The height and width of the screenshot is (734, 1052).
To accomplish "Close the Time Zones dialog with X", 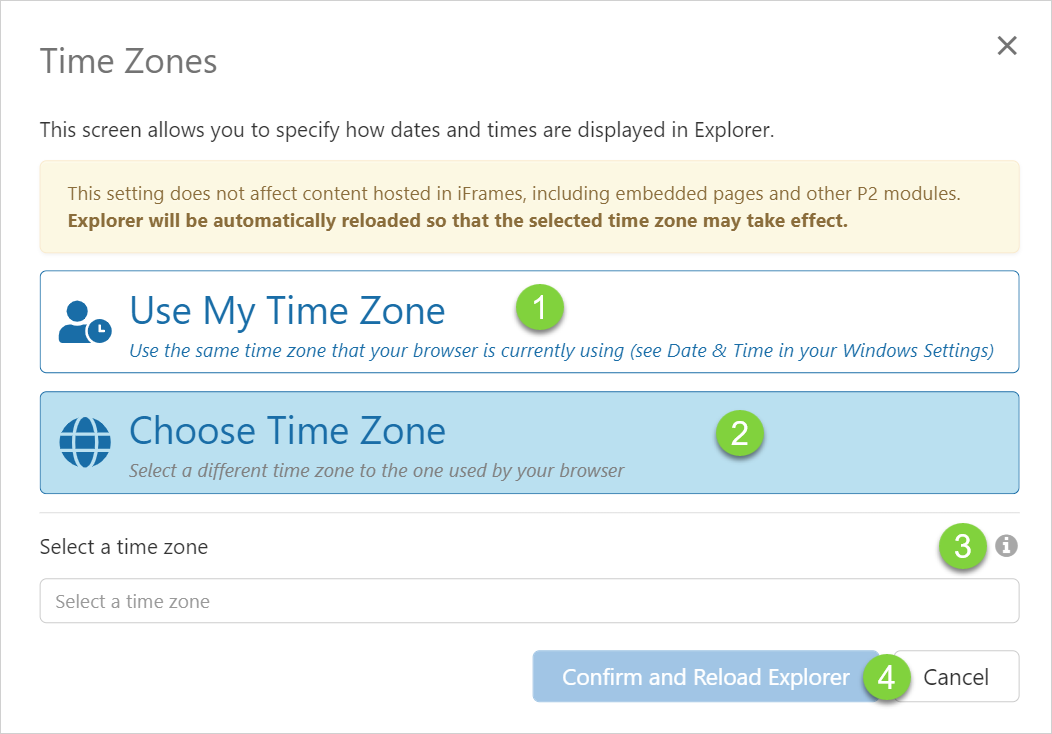I will coord(1007,46).
